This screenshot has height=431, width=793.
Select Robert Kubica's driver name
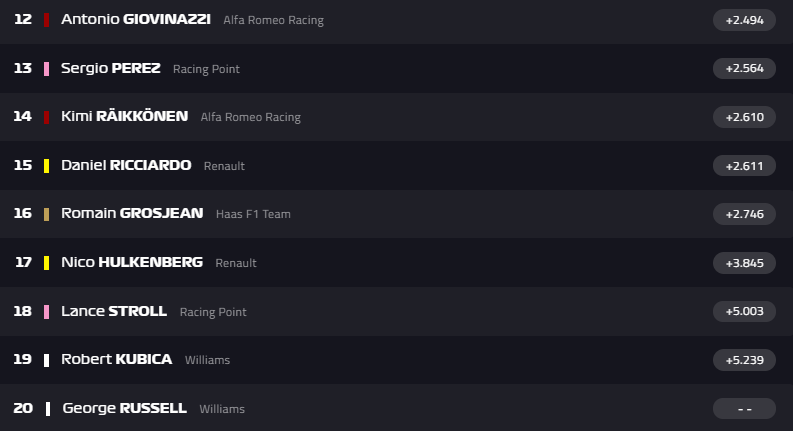[x=116, y=359]
